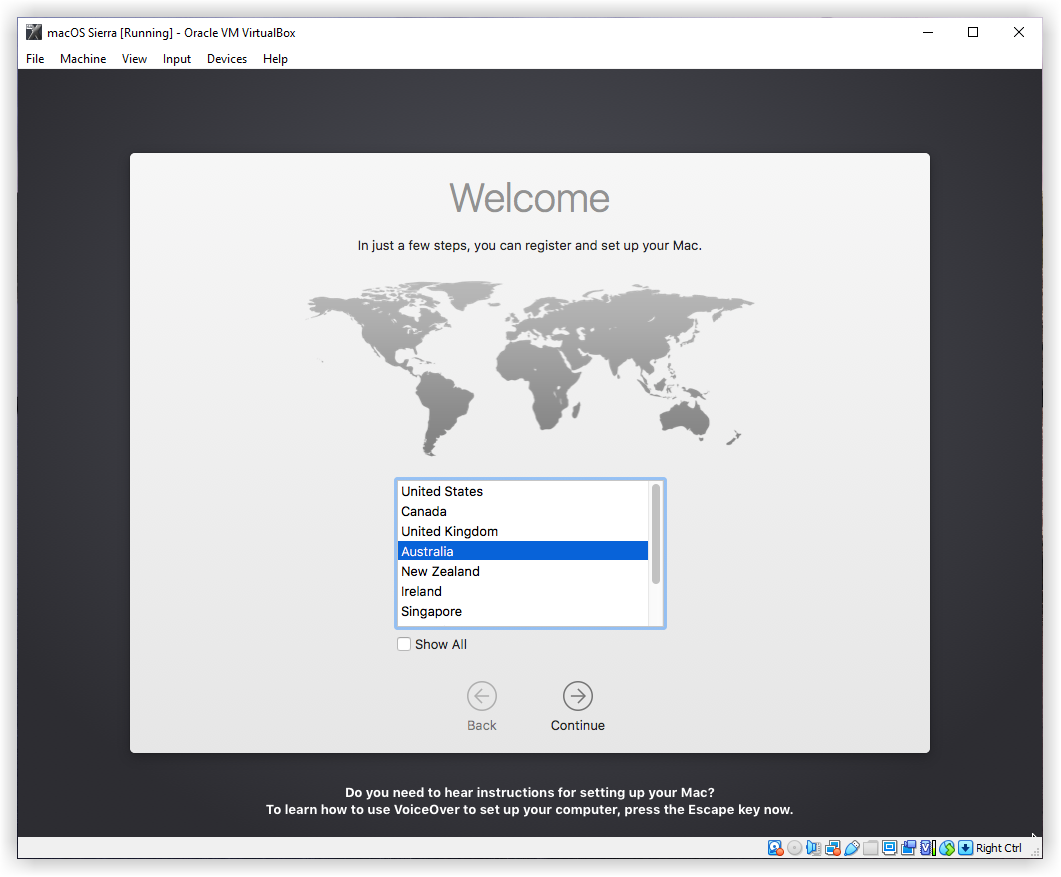Click the display settings status icon
1061x877 pixels.
coord(890,848)
